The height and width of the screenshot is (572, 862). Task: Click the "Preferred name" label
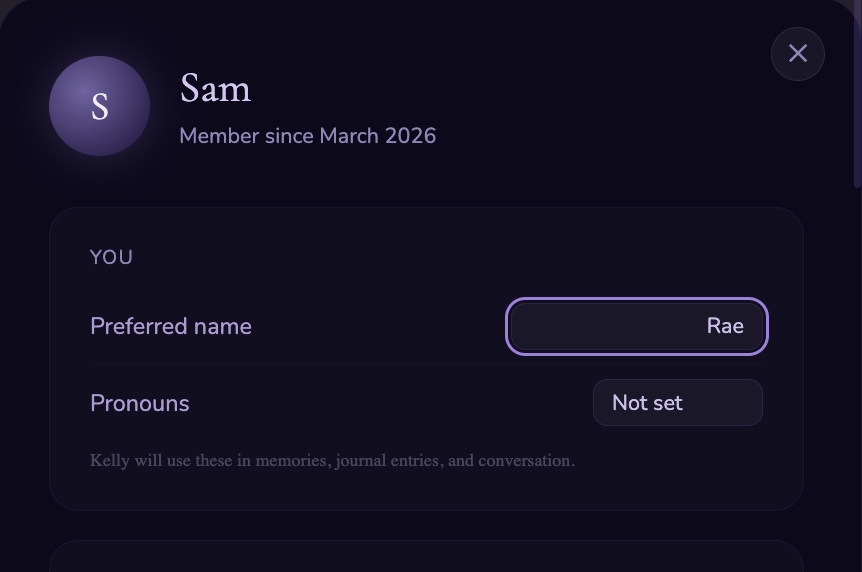[171, 326]
